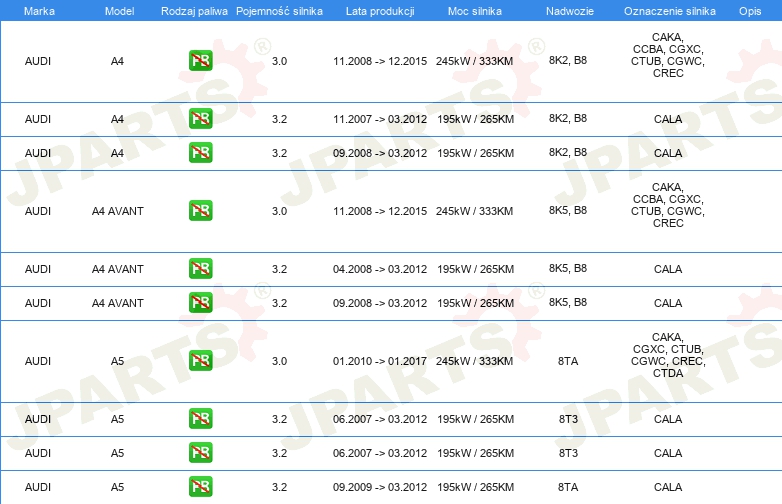Viewport: 782px width, 504px height.
Task: Click 245kW / 333KM in the A5 row
Action: tap(474, 361)
